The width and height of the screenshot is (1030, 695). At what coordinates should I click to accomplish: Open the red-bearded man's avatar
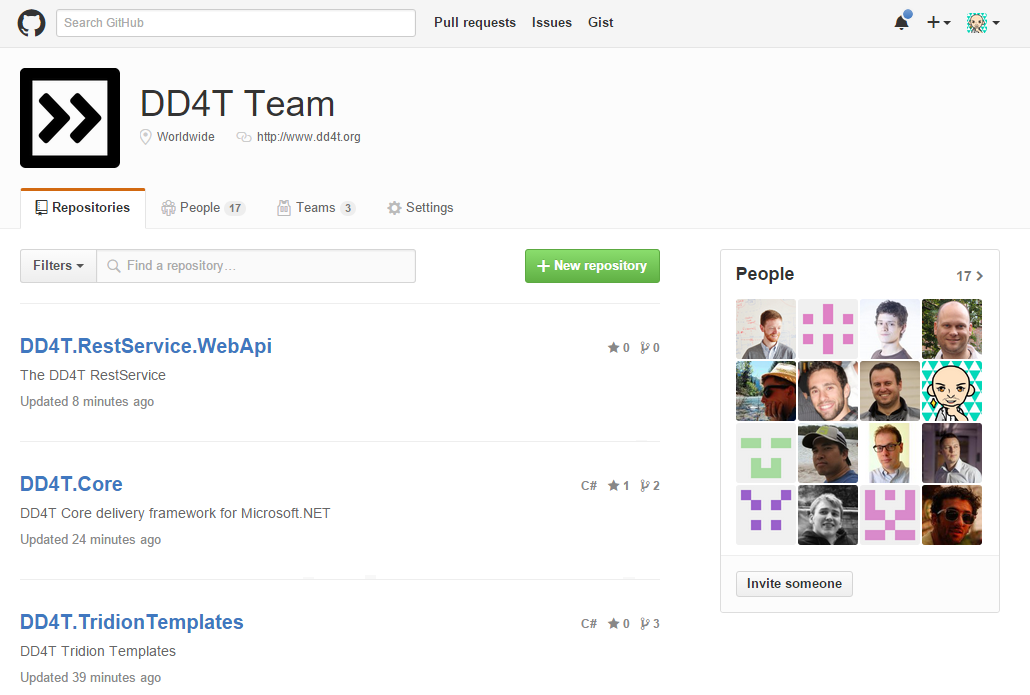(766, 329)
